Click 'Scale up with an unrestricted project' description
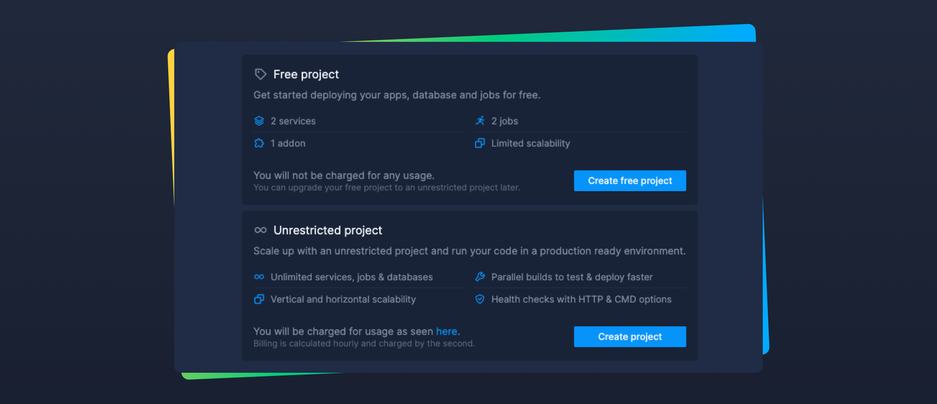 tap(470, 251)
